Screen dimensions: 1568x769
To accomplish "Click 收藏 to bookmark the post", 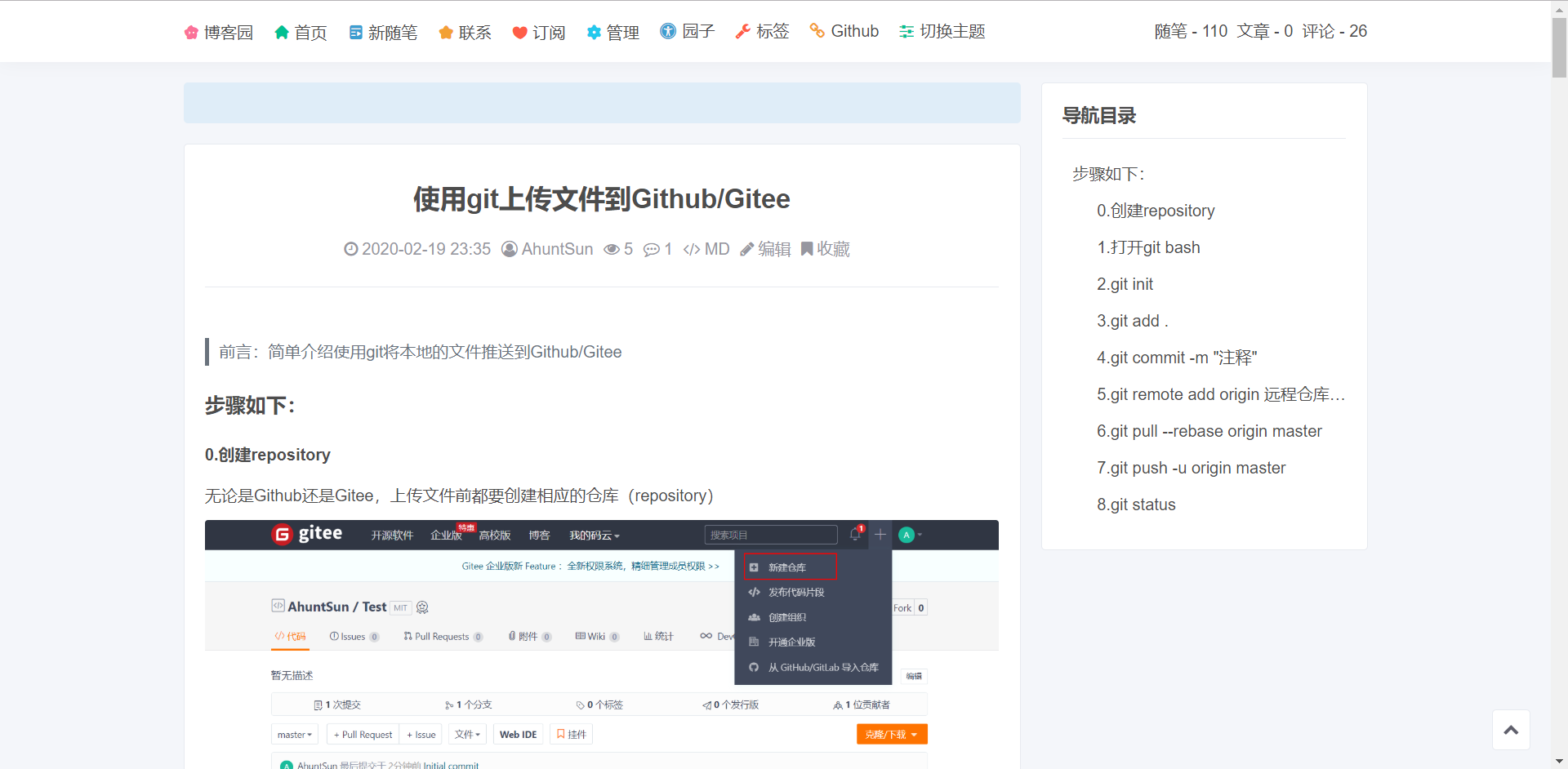I will (x=833, y=249).
